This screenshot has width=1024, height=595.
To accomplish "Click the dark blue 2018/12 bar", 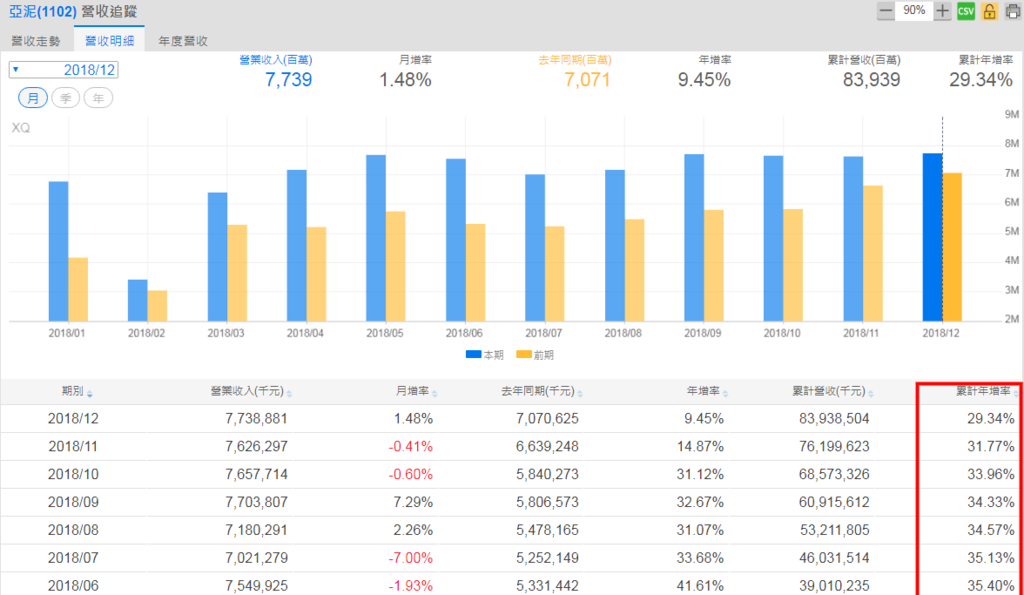I will coord(932,237).
